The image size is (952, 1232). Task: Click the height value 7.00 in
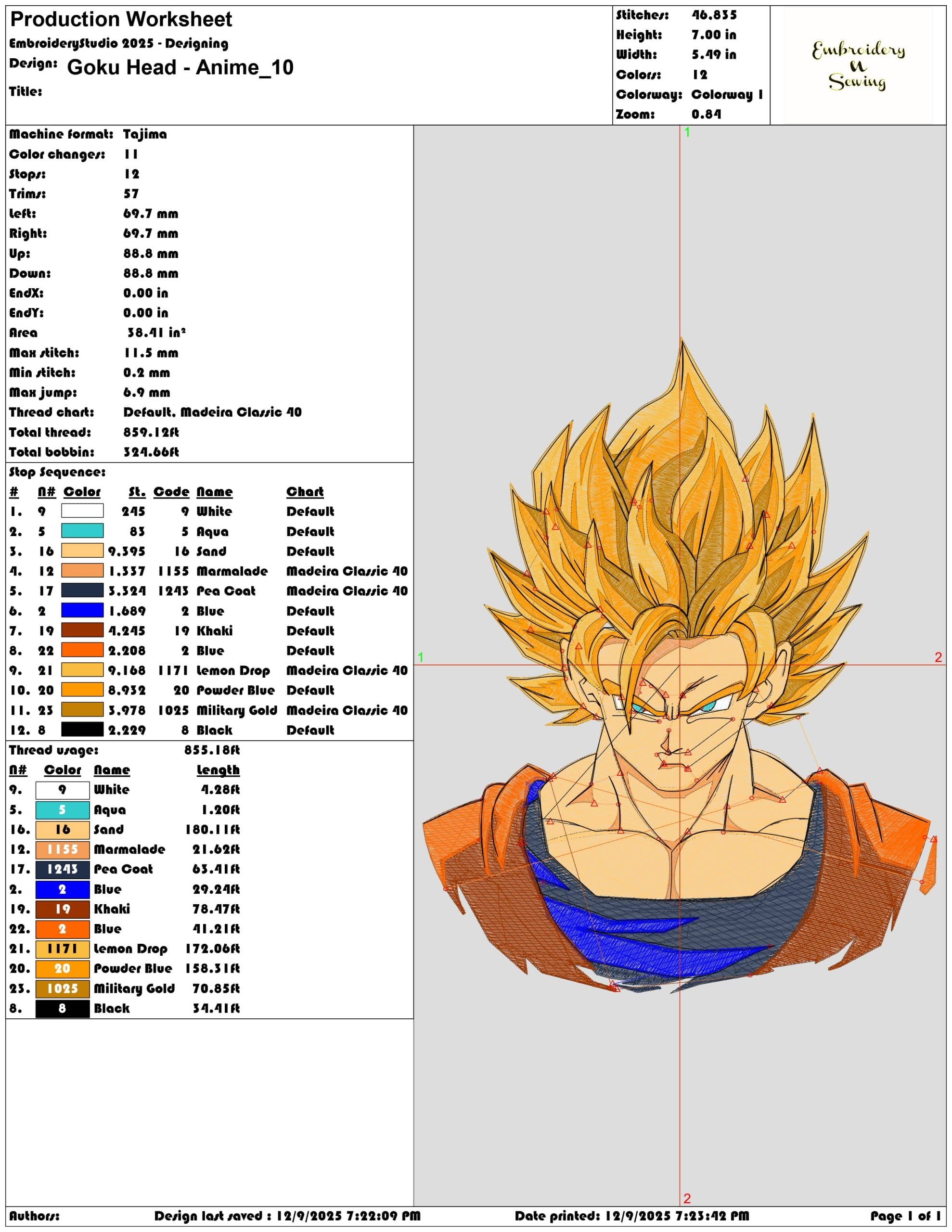tap(714, 35)
